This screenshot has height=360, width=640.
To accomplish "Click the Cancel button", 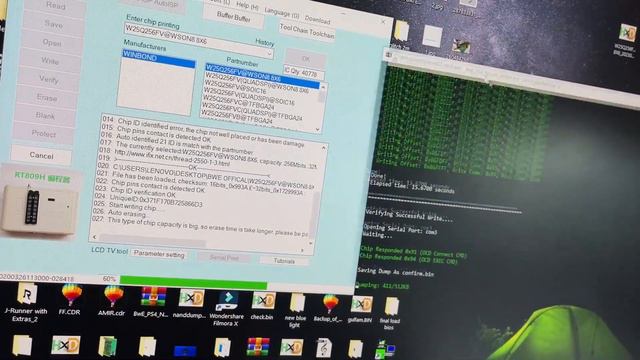I will pos(41,155).
